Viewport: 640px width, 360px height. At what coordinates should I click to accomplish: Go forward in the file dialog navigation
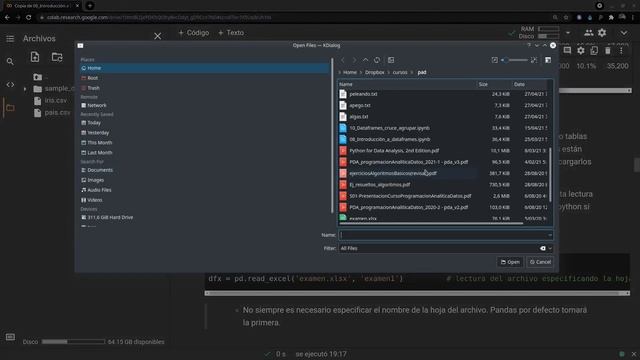[x=354, y=60]
